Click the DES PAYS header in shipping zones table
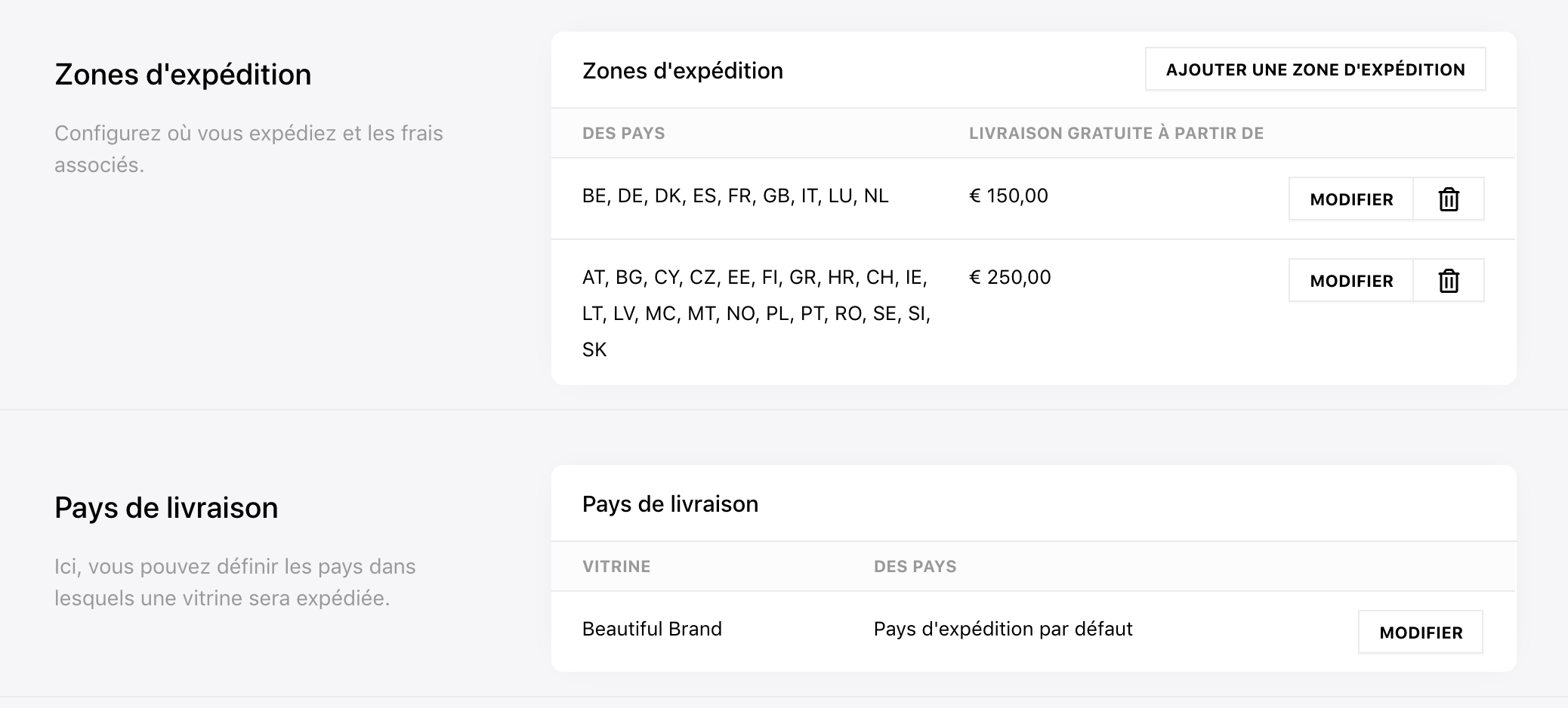 pyautogui.click(x=623, y=134)
